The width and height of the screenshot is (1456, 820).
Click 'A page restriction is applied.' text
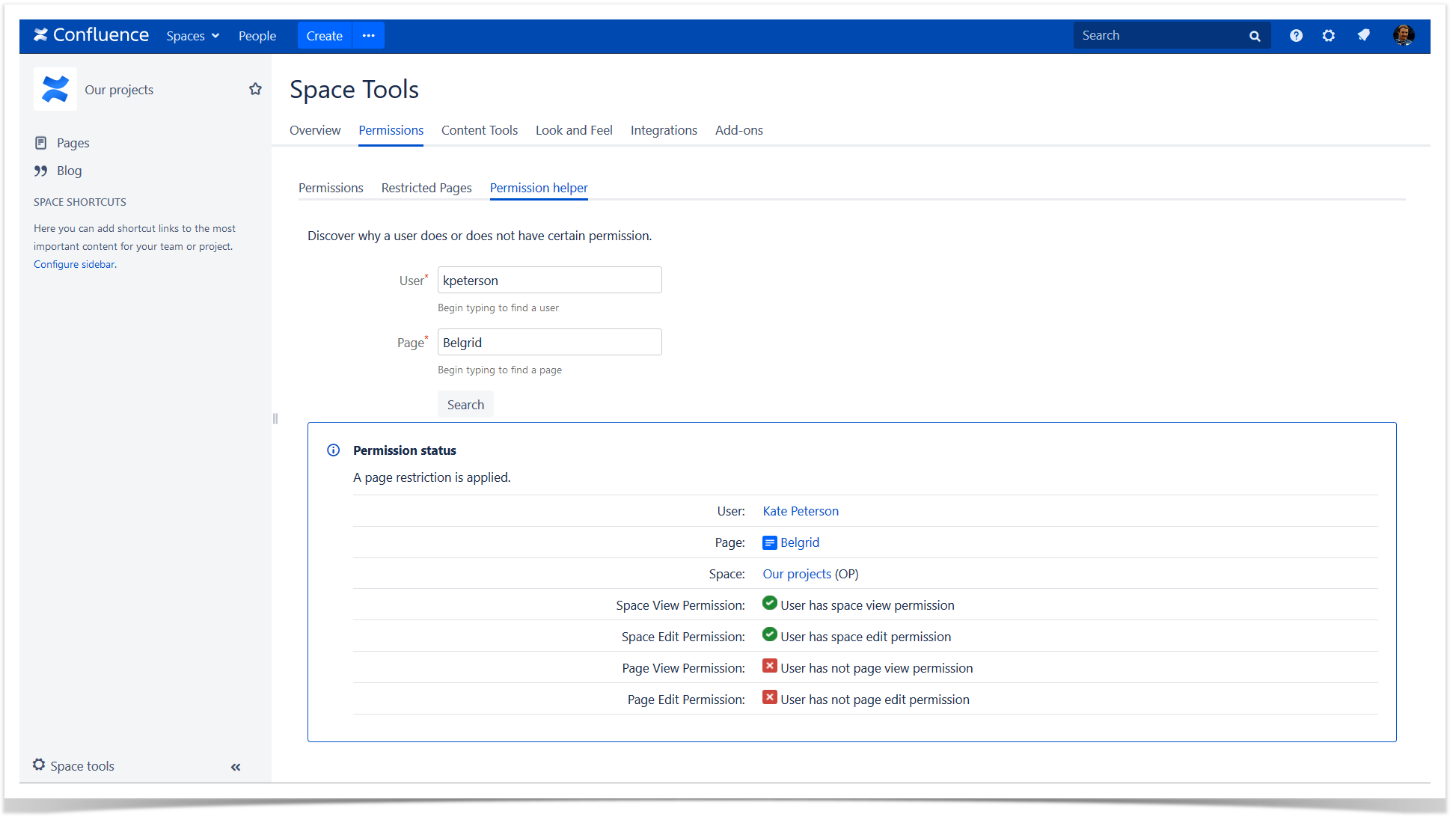tap(432, 477)
